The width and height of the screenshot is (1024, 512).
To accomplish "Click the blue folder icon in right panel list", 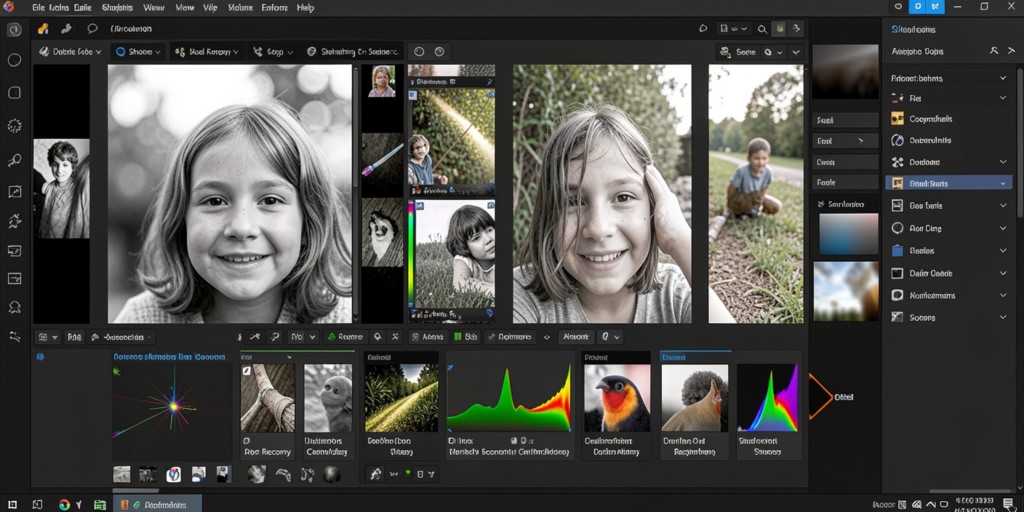I will tap(897, 250).
